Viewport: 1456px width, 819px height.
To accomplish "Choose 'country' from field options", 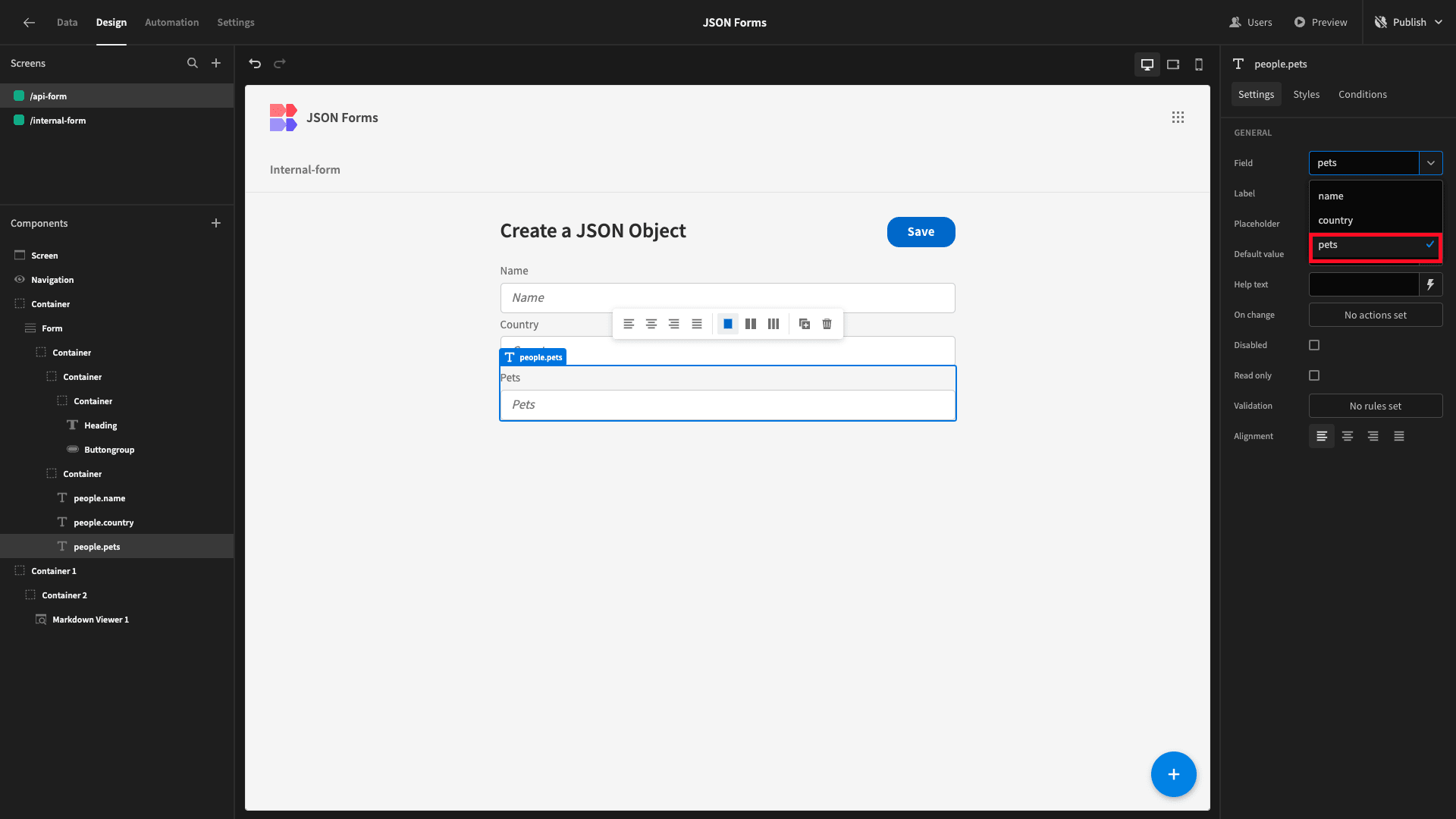I will click(1376, 221).
